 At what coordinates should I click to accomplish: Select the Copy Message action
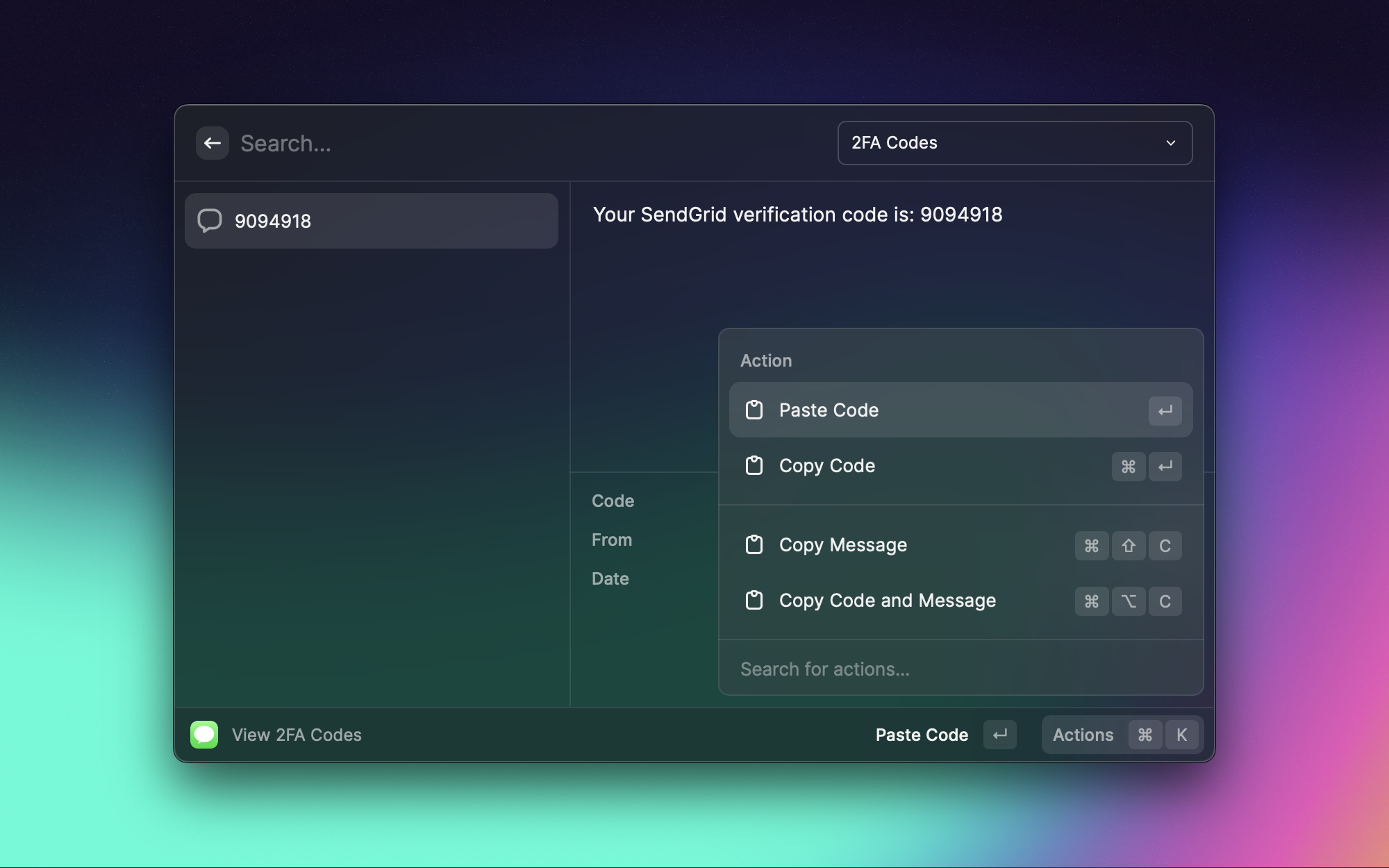click(843, 544)
